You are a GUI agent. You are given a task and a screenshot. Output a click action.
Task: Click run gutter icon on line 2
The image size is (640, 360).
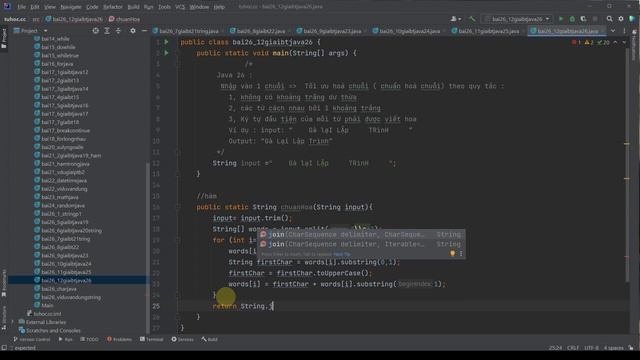click(167, 53)
